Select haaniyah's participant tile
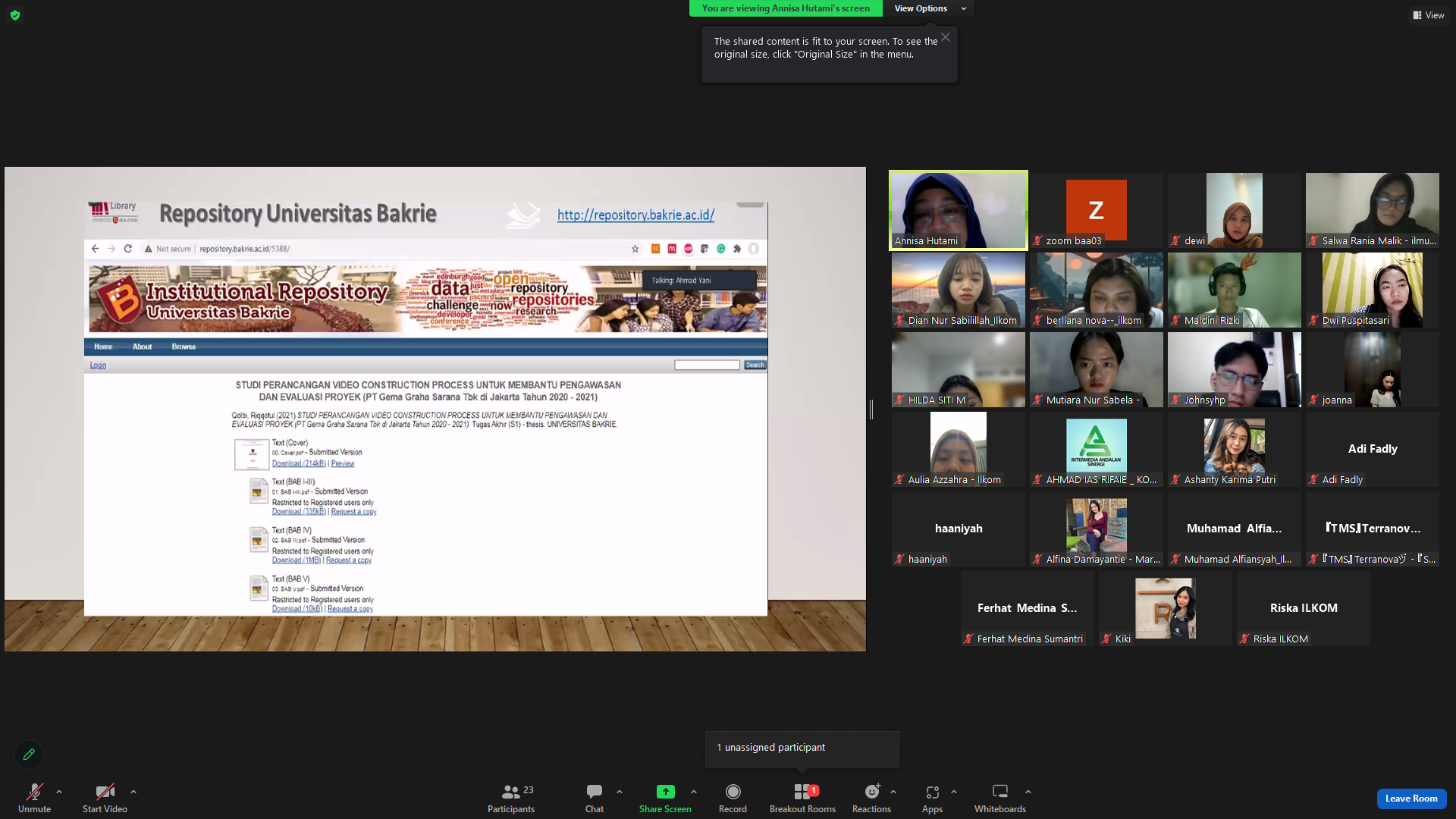The height and width of the screenshot is (819, 1456). click(x=959, y=529)
